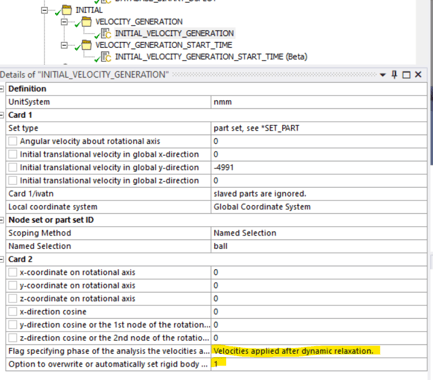Open the Details panel options arrow menu
This screenshot has width=433, height=380.
point(383,75)
